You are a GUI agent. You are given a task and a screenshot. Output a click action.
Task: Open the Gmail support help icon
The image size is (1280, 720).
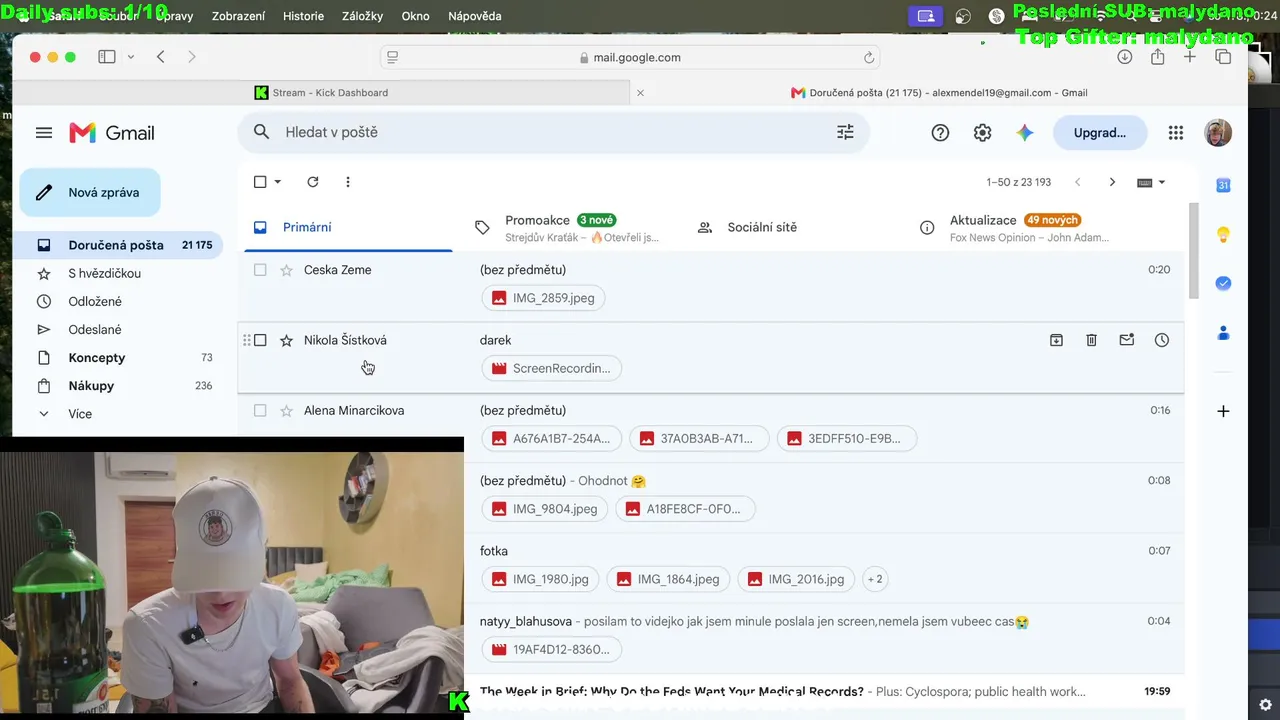[x=940, y=133]
